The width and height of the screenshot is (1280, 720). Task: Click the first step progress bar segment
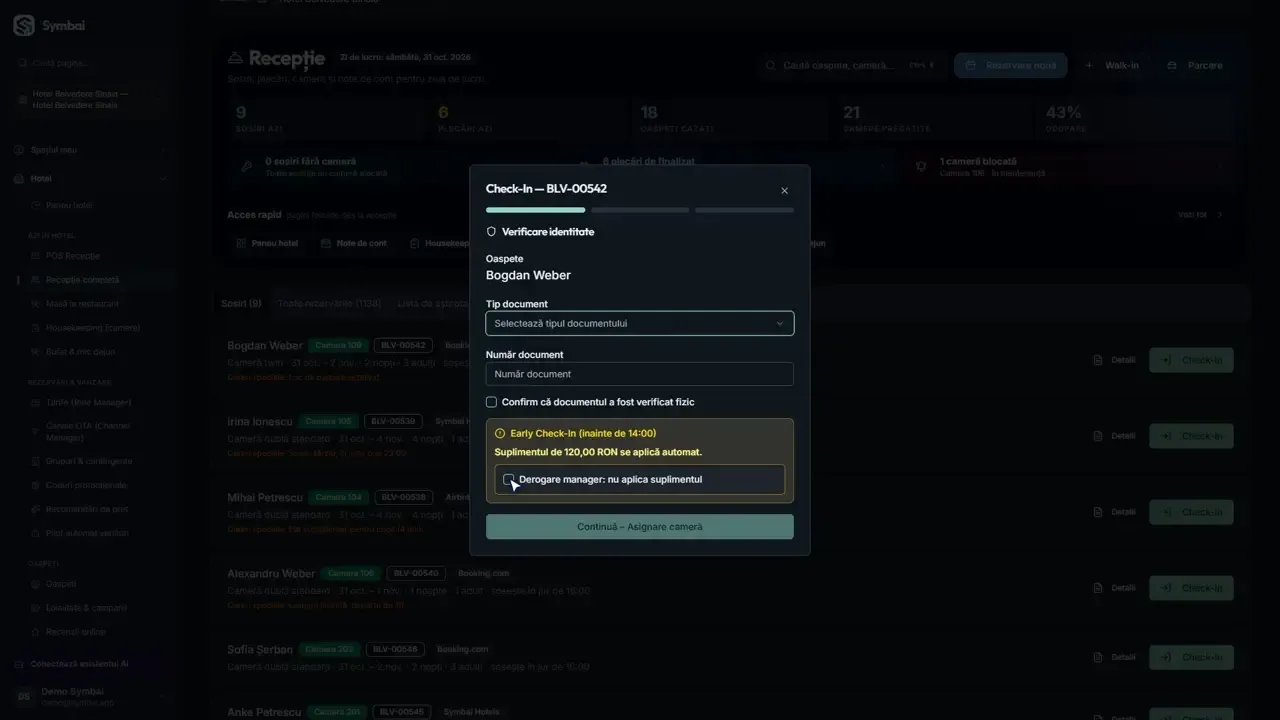535,210
